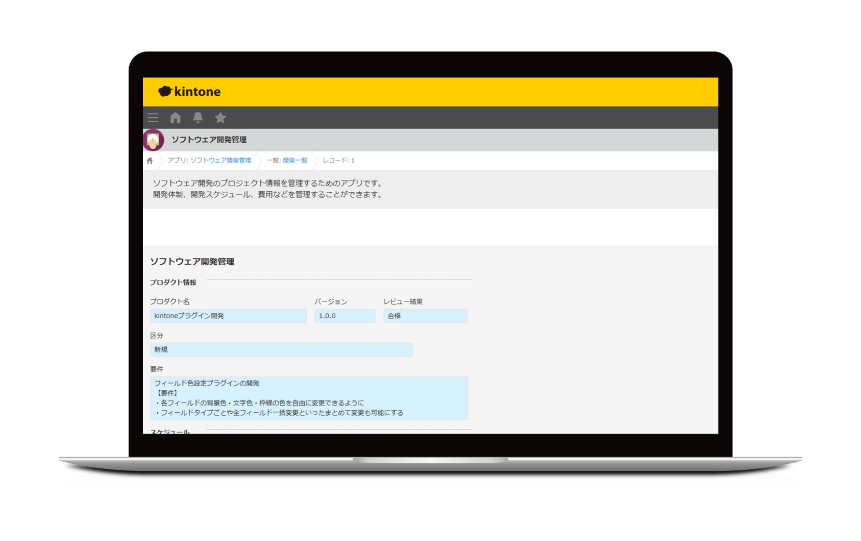Click the レコード: 1 breadcrumb item

(338, 160)
